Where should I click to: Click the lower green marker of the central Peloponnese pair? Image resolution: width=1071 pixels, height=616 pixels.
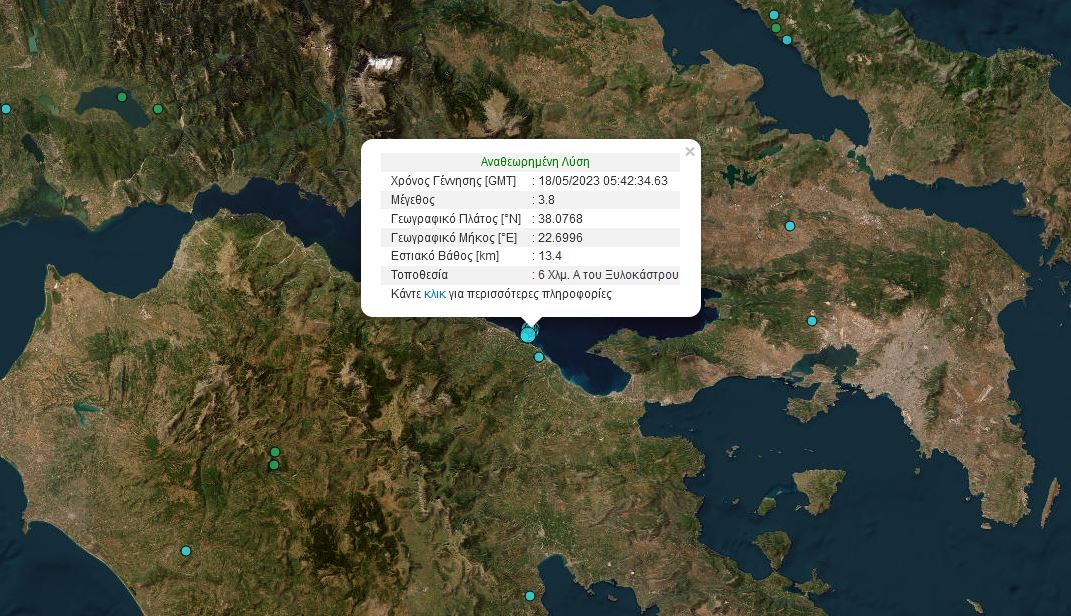point(274,464)
